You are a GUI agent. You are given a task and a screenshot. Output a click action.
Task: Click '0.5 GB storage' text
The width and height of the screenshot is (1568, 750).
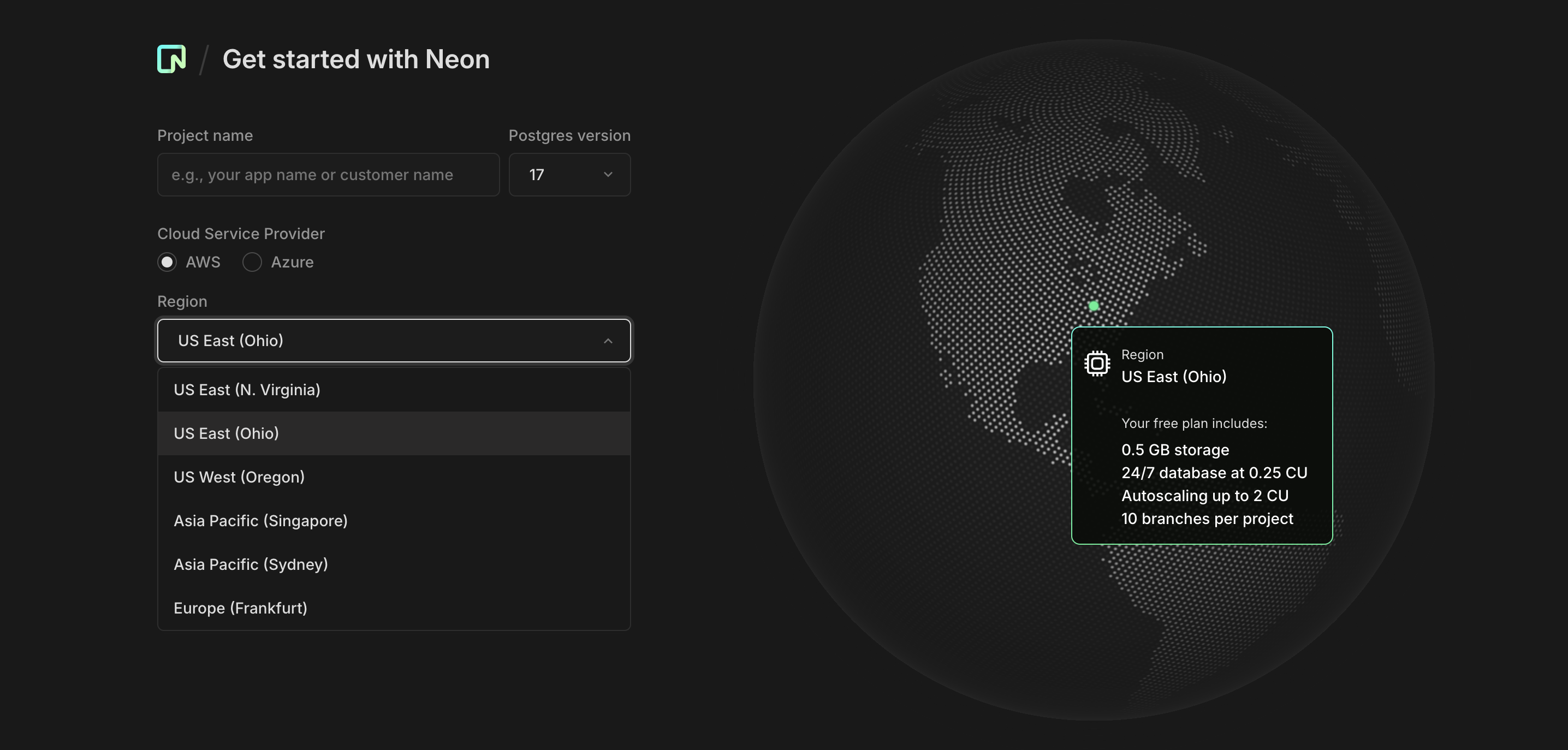point(1175,450)
